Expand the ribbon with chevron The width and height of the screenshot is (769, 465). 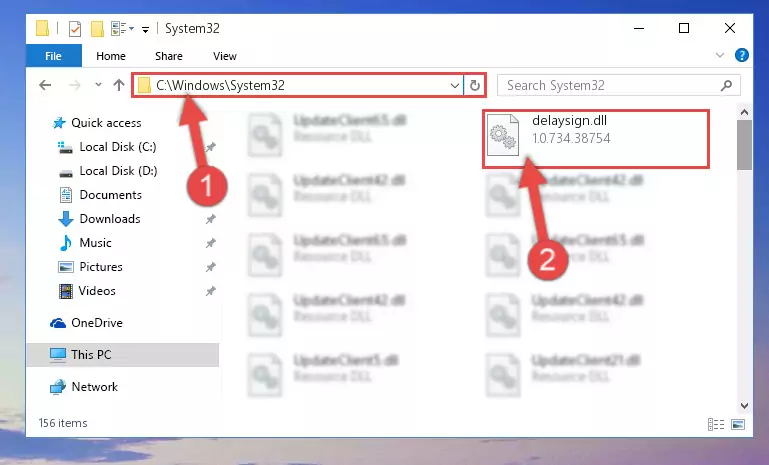click(x=719, y=55)
